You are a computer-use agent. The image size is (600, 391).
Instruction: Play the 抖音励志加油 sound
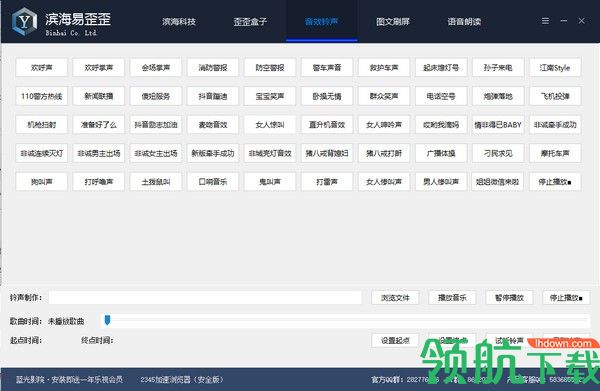click(155, 125)
